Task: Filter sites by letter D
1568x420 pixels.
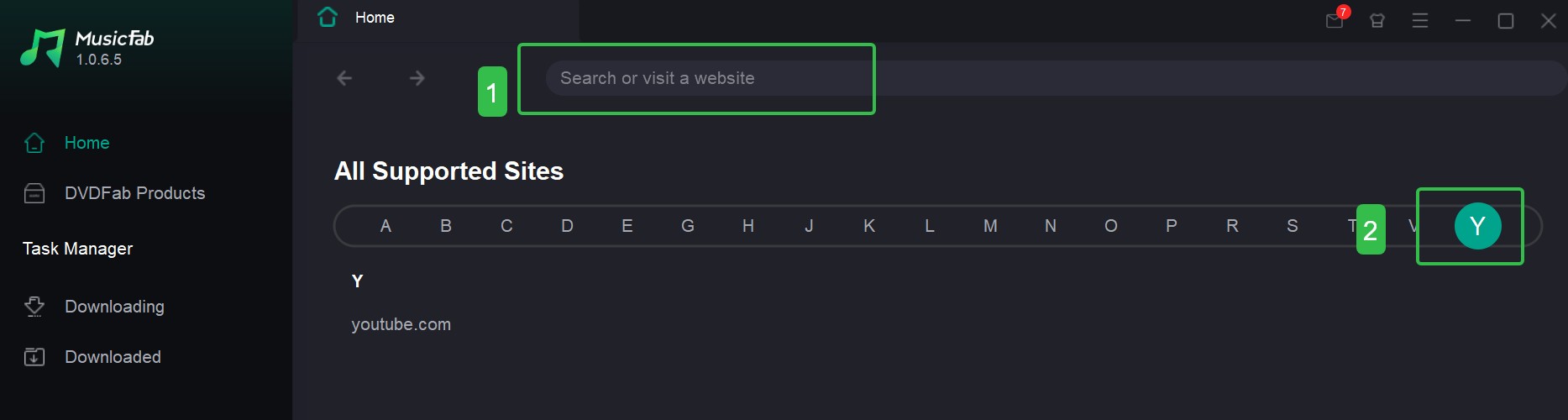Action: coord(567,226)
